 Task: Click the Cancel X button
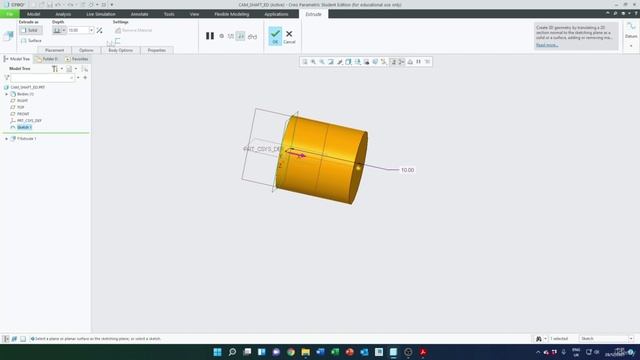pos(289,37)
